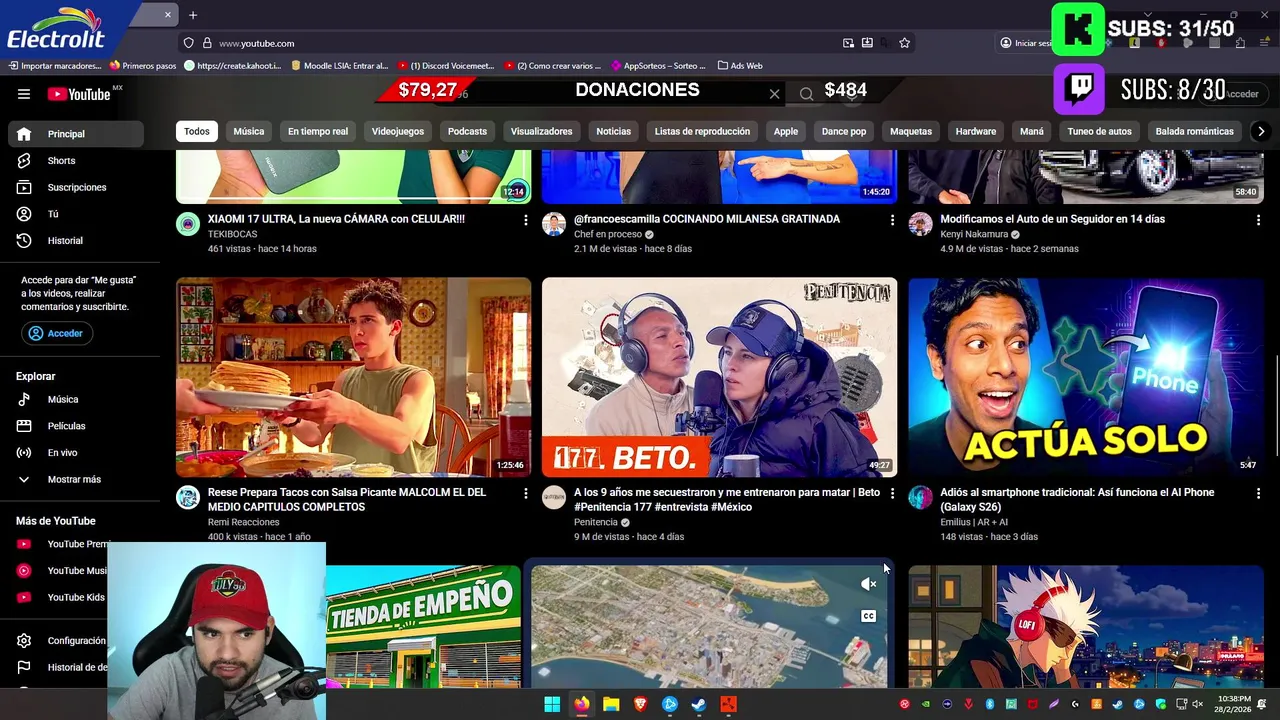Click Adiós al smartphone tradicional video title
Screen dimensions: 1280x720
pos(1077,499)
